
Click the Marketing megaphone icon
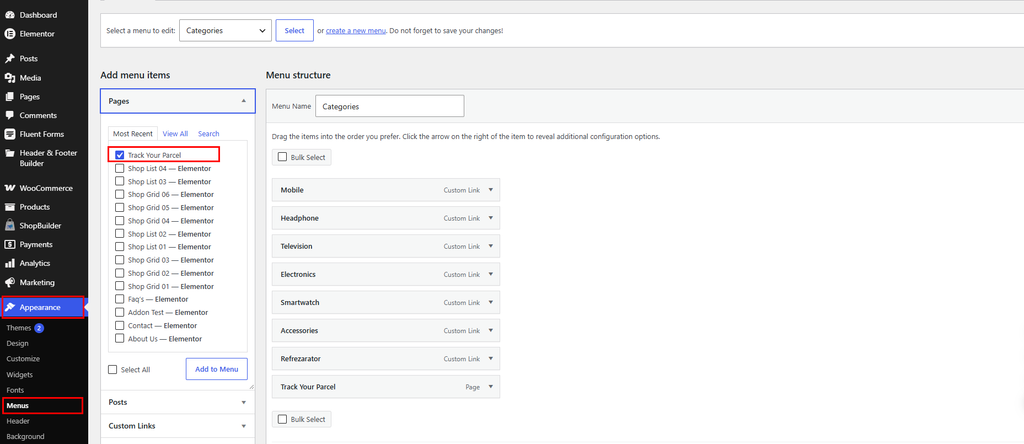10,283
